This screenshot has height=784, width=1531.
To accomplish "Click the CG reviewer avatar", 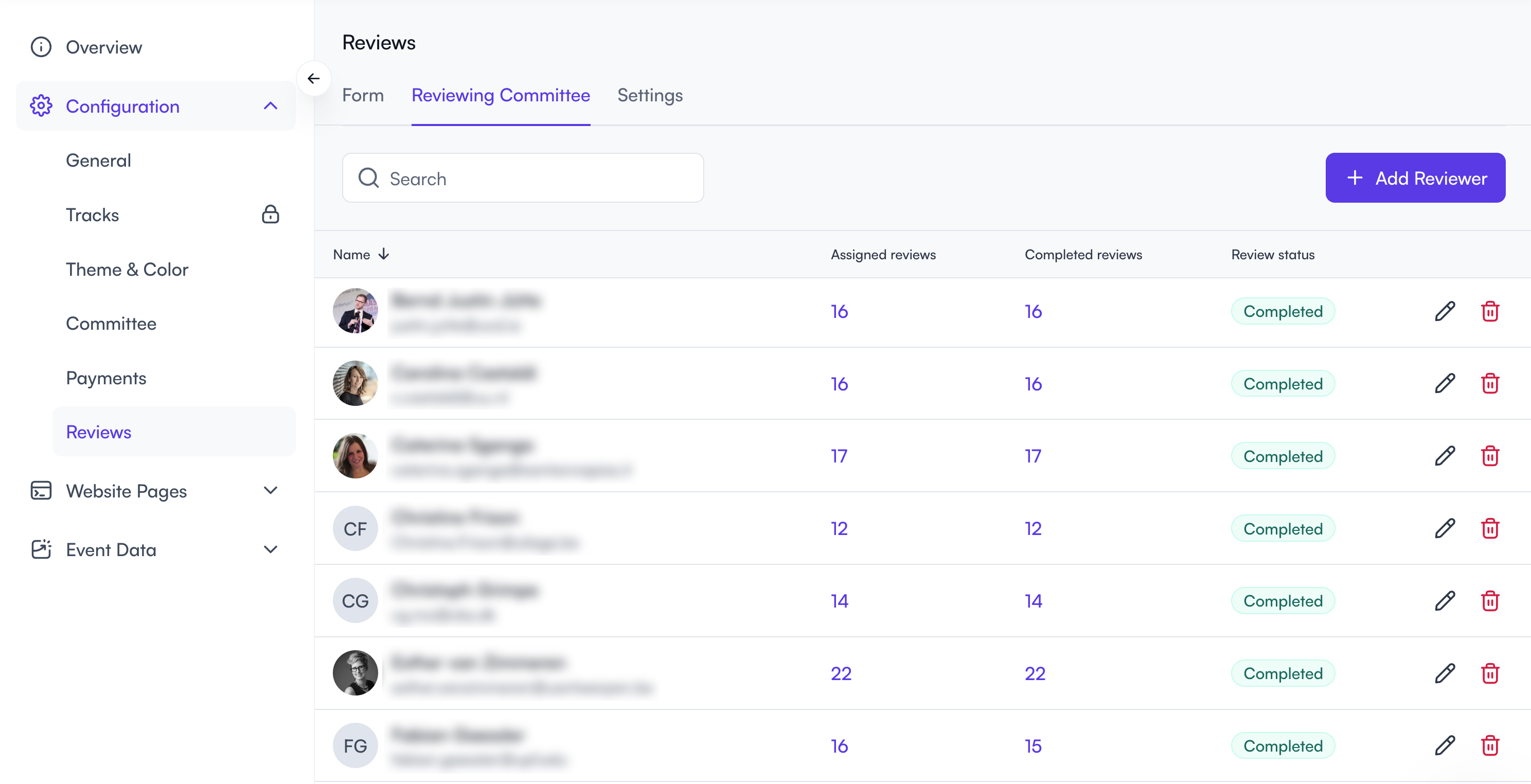I will click(355, 601).
